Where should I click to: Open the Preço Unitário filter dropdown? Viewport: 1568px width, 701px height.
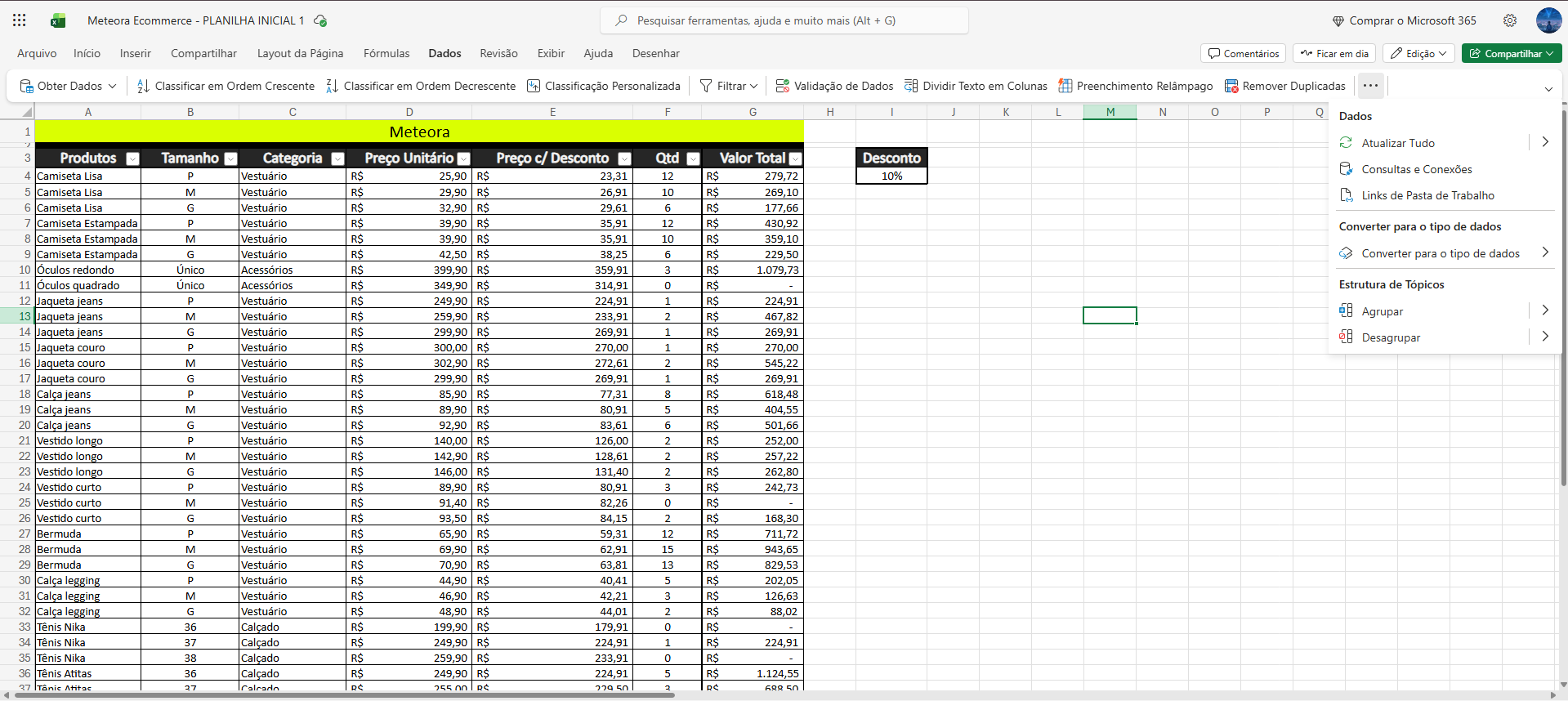463,159
